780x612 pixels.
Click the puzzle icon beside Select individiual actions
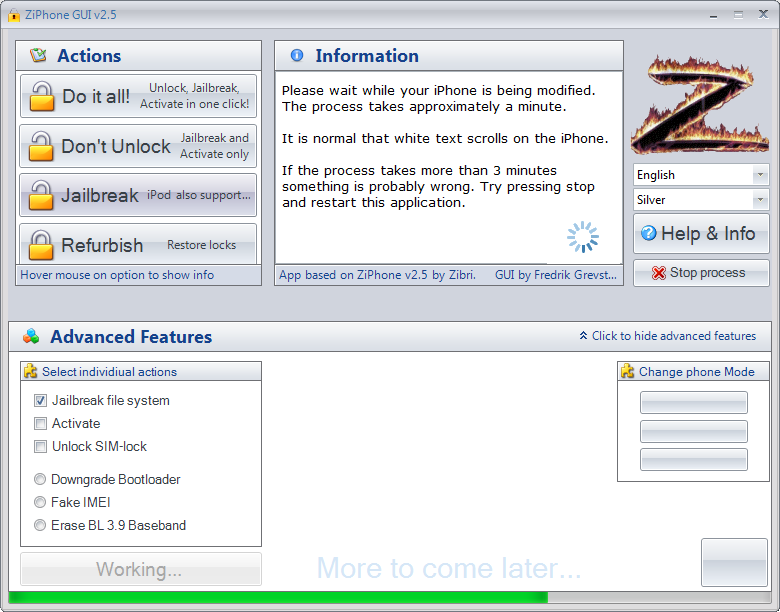click(x=31, y=371)
